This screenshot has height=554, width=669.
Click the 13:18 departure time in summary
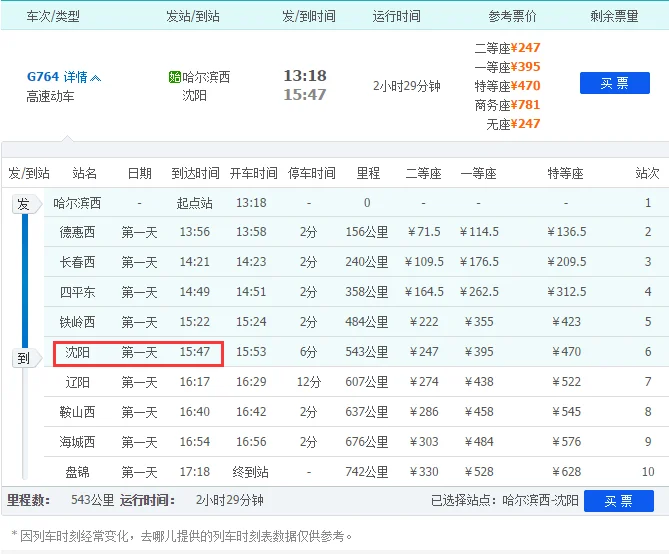pyautogui.click(x=305, y=76)
